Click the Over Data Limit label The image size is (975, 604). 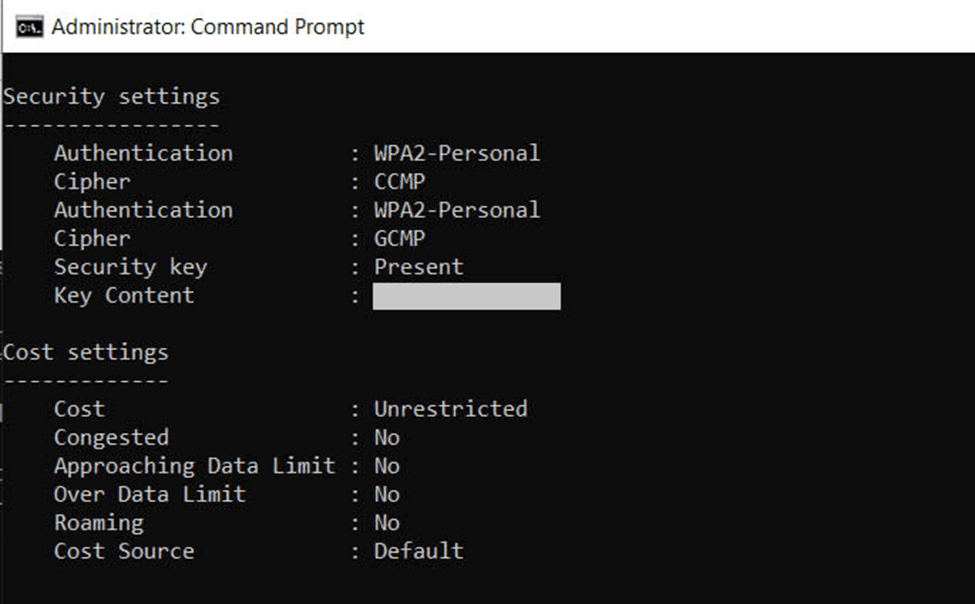pos(149,495)
